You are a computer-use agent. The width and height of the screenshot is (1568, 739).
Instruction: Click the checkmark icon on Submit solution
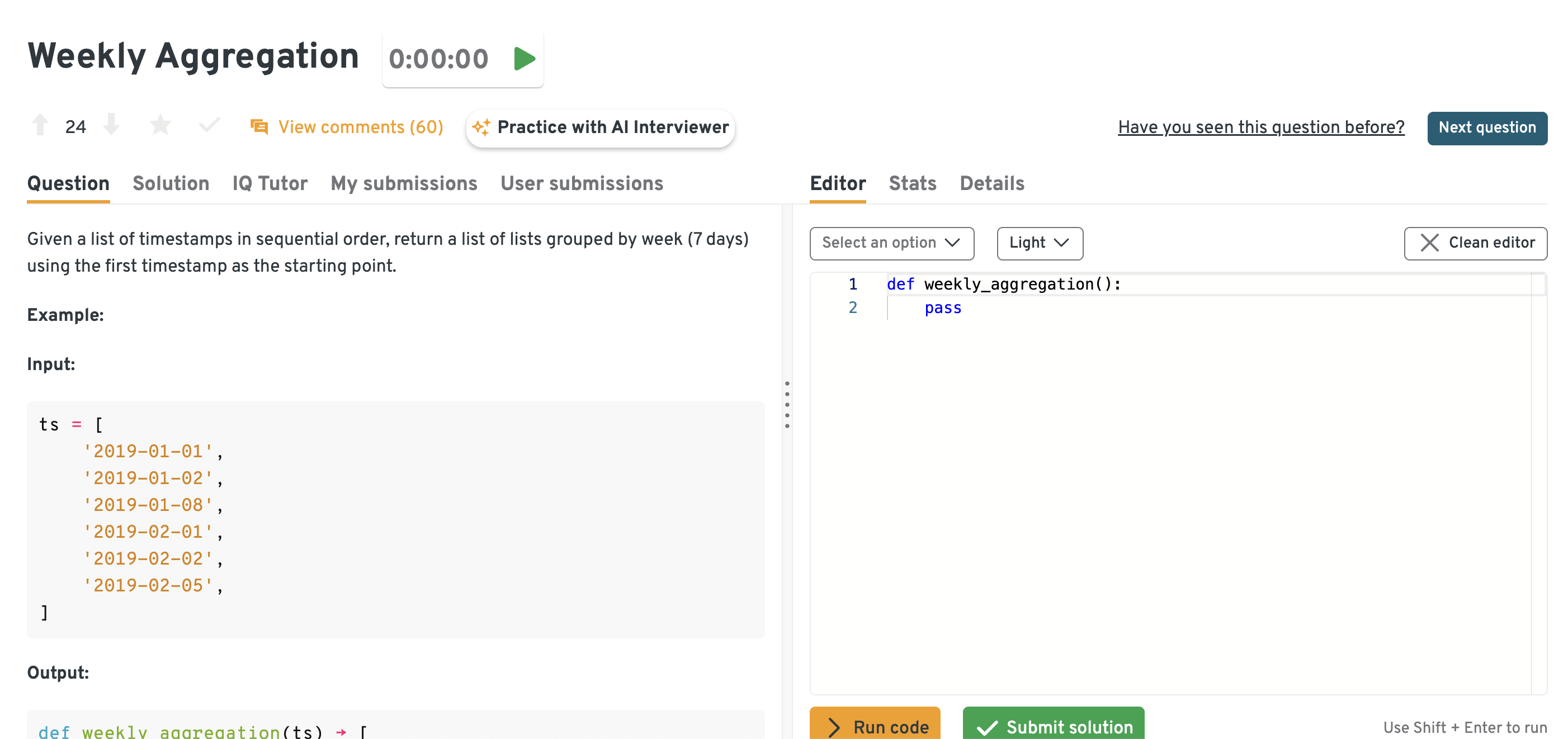[x=986, y=727]
